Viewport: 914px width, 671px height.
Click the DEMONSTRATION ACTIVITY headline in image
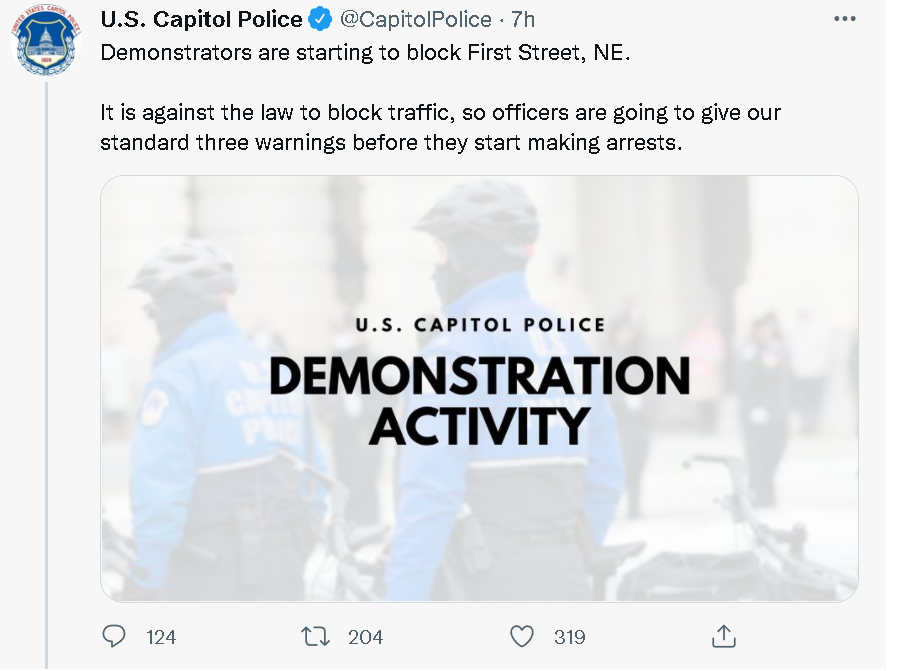[x=480, y=400]
